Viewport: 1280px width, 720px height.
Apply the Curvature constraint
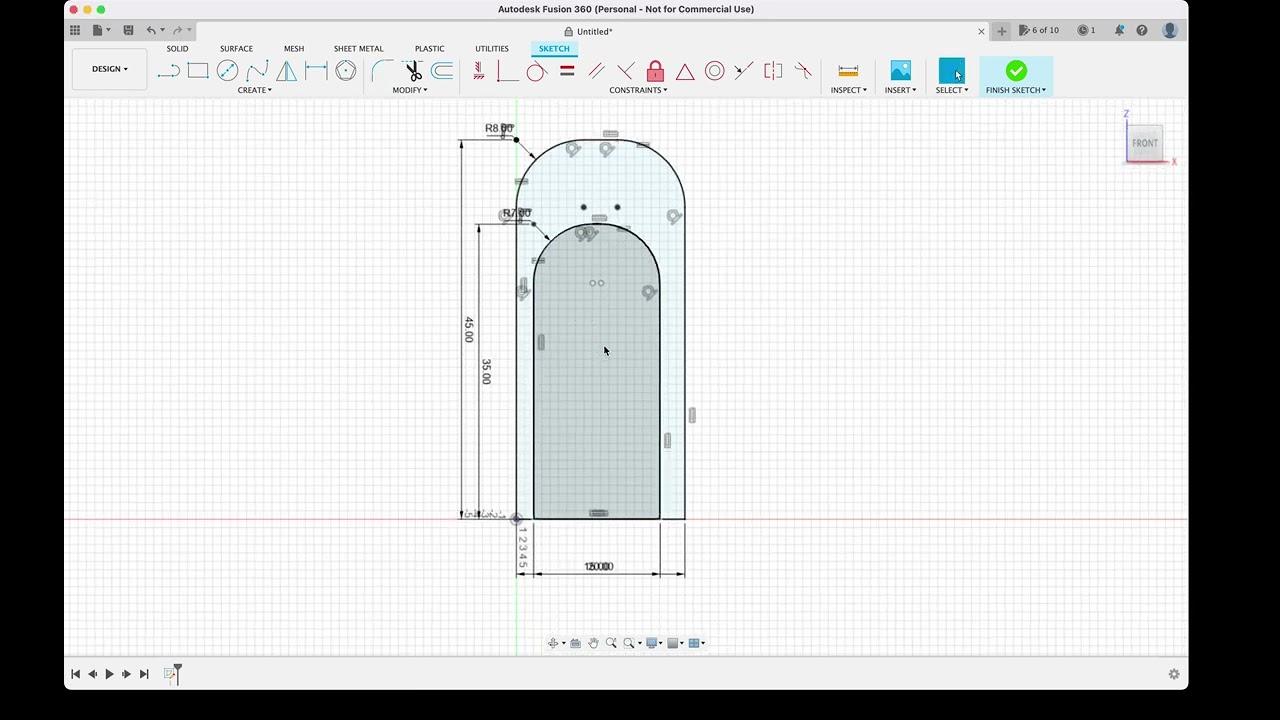(803, 71)
